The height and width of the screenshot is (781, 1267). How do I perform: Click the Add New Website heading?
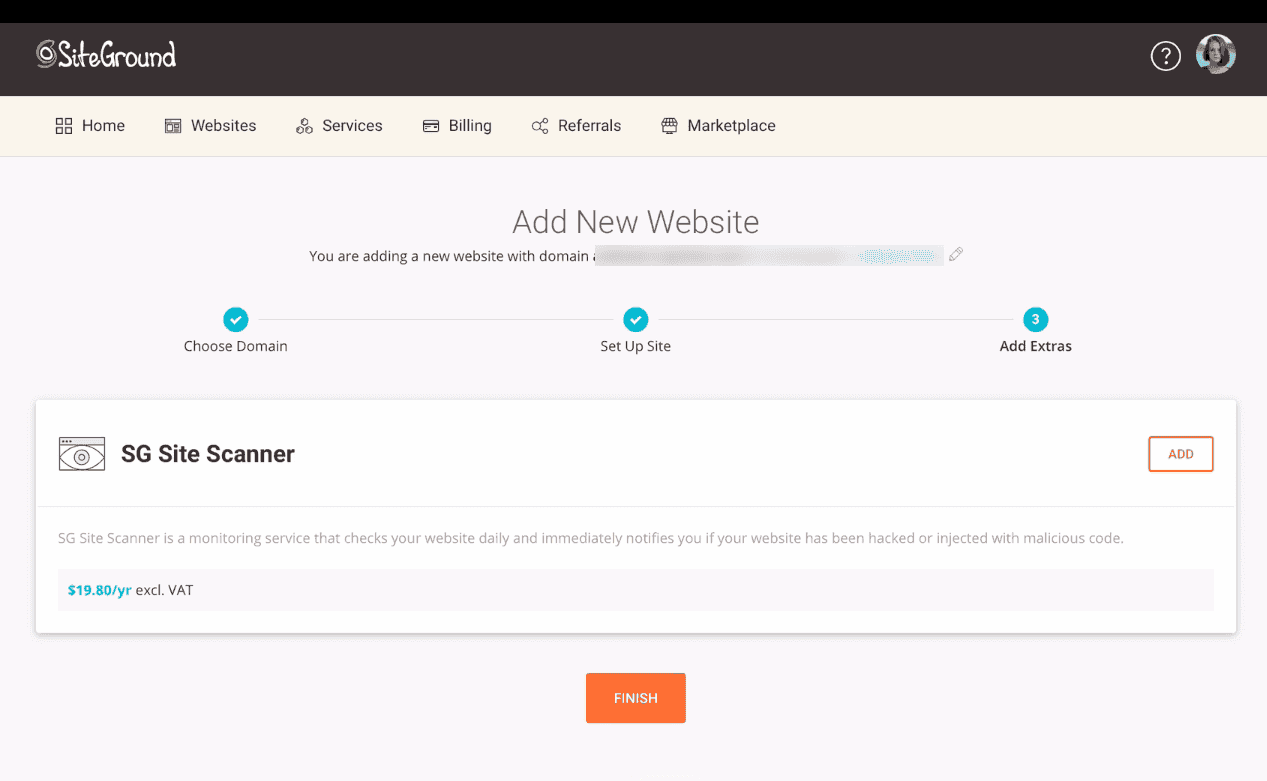point(635,222)
